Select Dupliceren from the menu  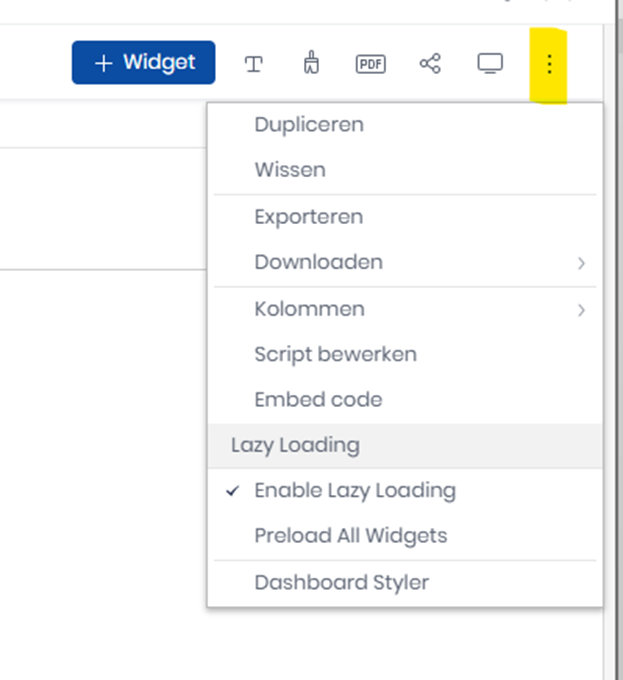pyautogui.click(x=309, y=125)
